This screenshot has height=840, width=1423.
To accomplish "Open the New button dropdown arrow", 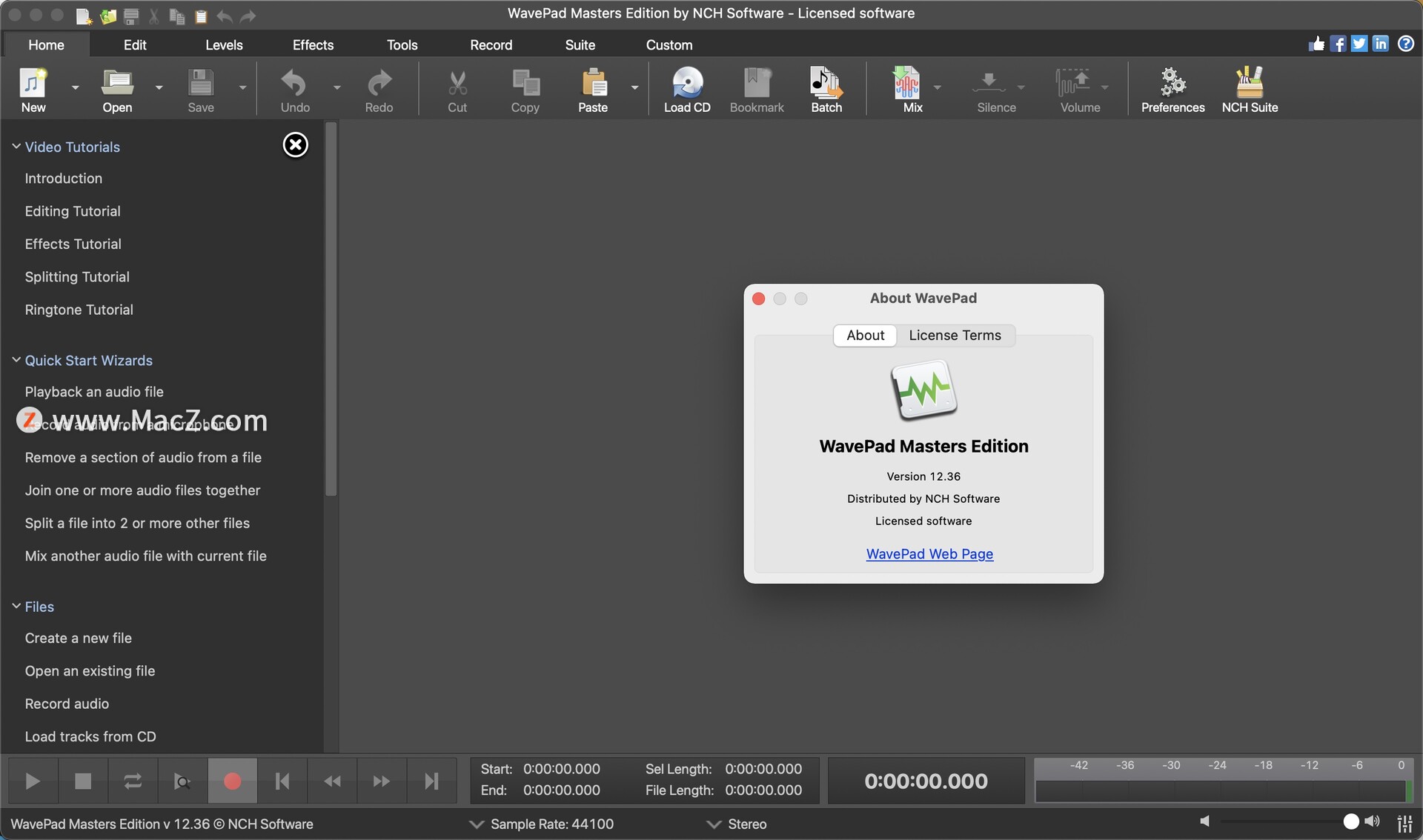I will (x=75, y=87).
